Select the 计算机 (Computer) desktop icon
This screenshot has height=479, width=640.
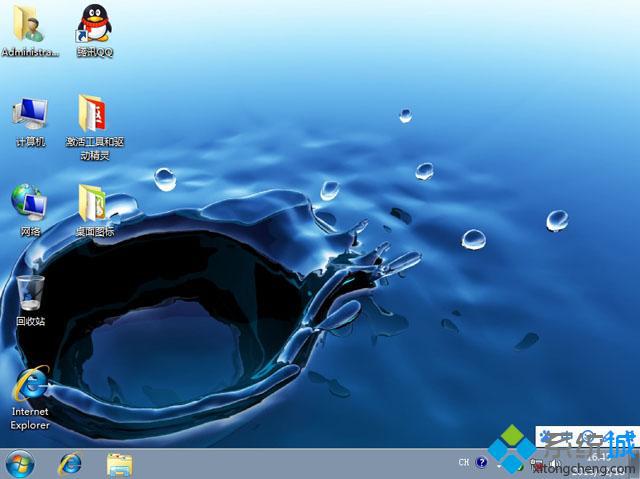30,122
